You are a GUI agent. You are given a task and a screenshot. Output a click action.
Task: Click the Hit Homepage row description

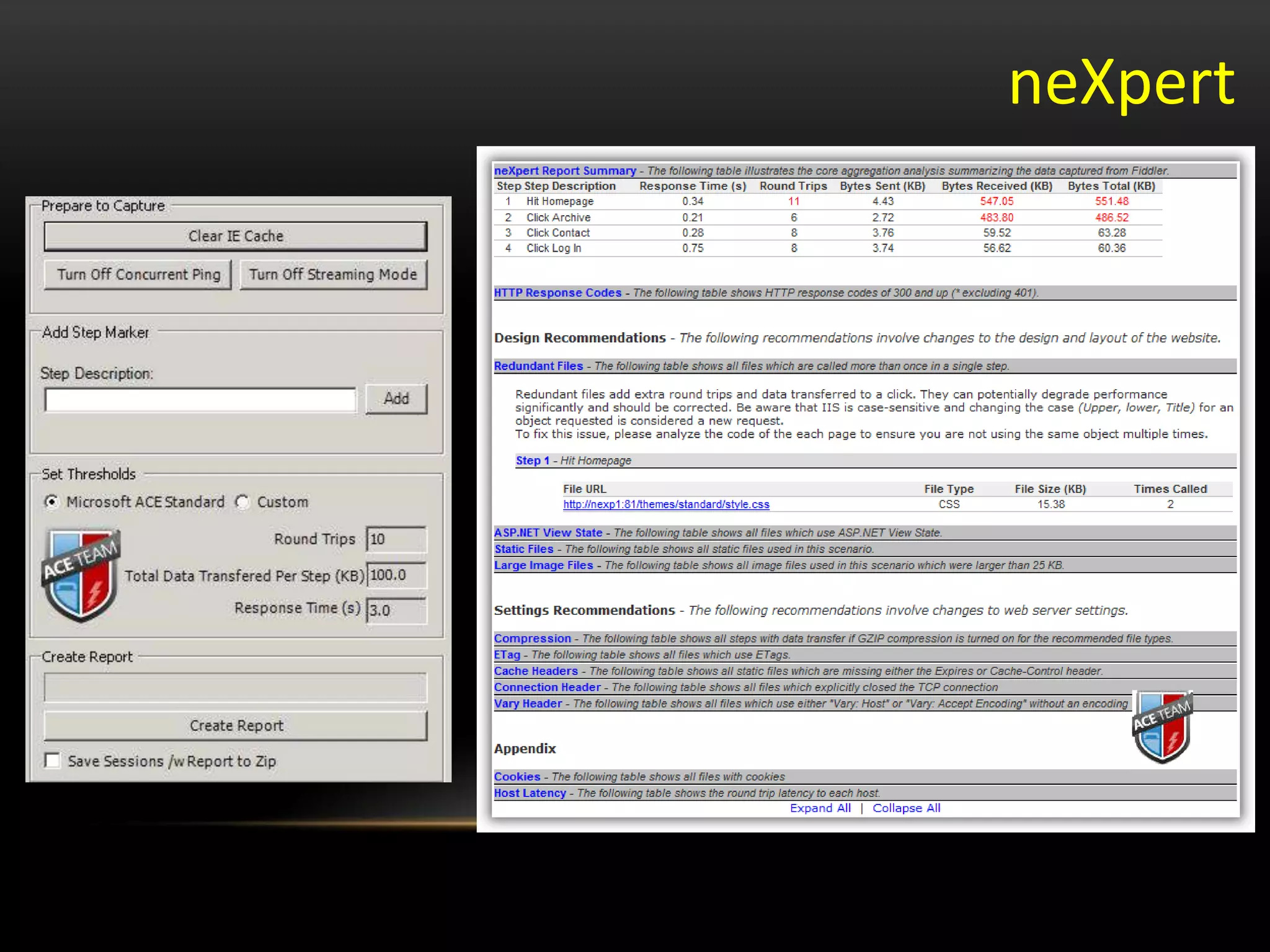(x=560, y=201)
